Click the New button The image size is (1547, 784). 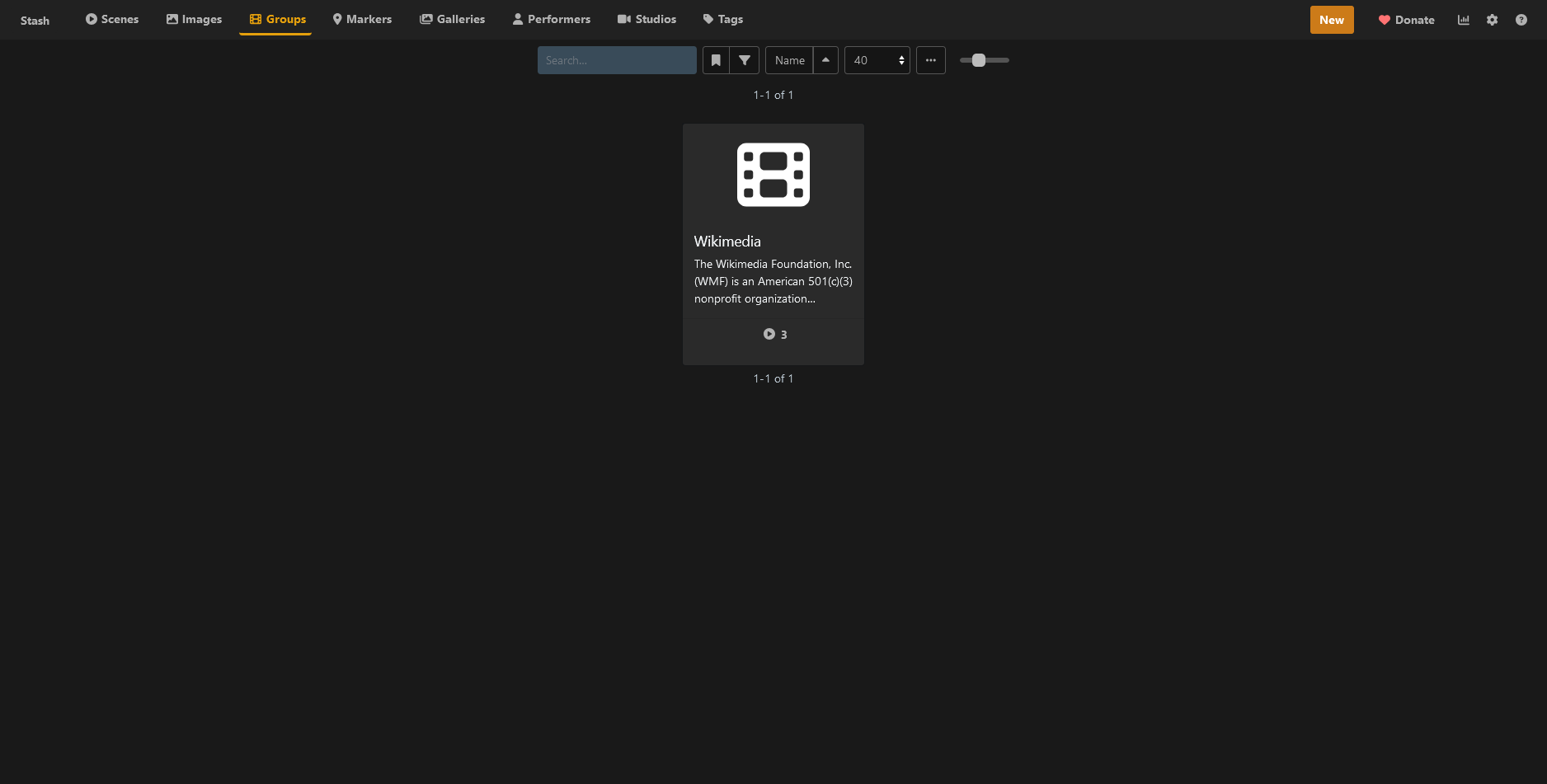click(1332, 20)
